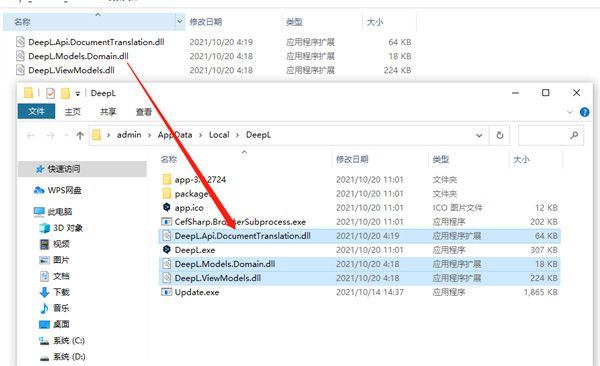Image resolution: width=600 pixels, height=366 pixels.
Task: Switch to the 查看 ribbon tab
Action: [143, 112]
